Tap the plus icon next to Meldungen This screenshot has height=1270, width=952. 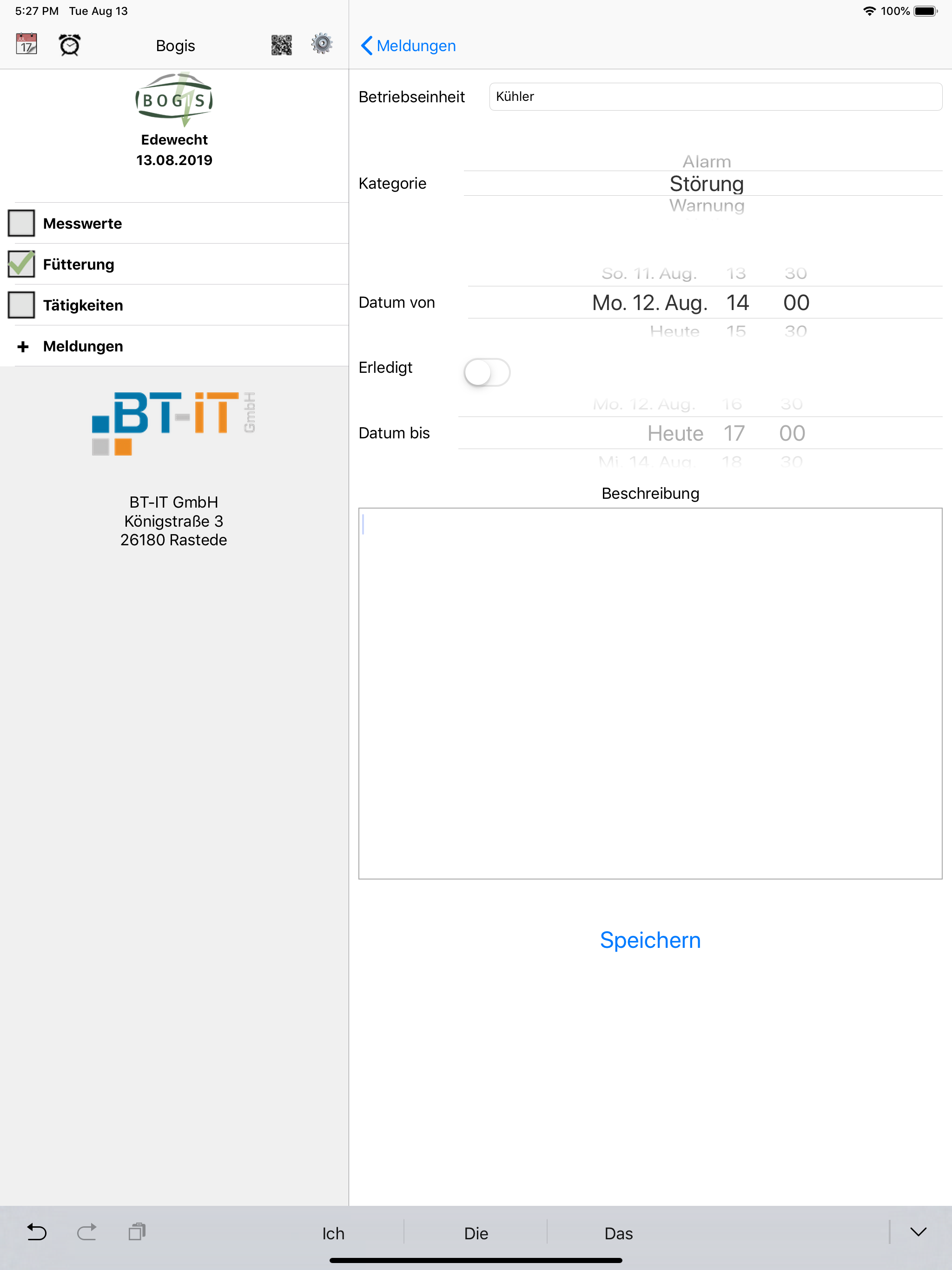[x=23, y=346]
